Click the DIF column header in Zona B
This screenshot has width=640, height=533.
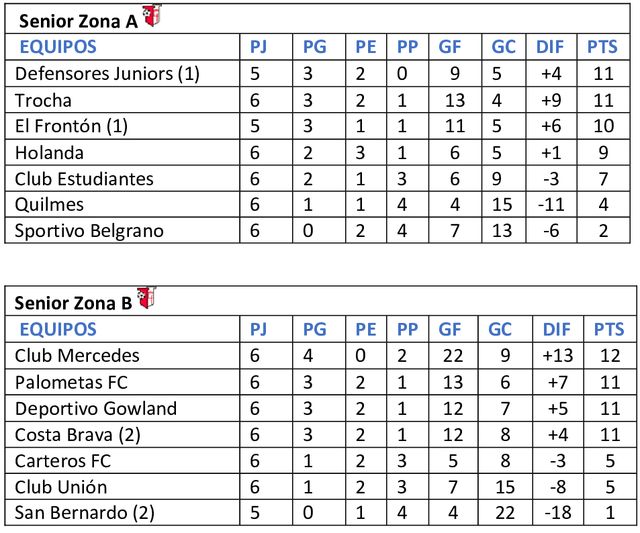tap(550, 329)
